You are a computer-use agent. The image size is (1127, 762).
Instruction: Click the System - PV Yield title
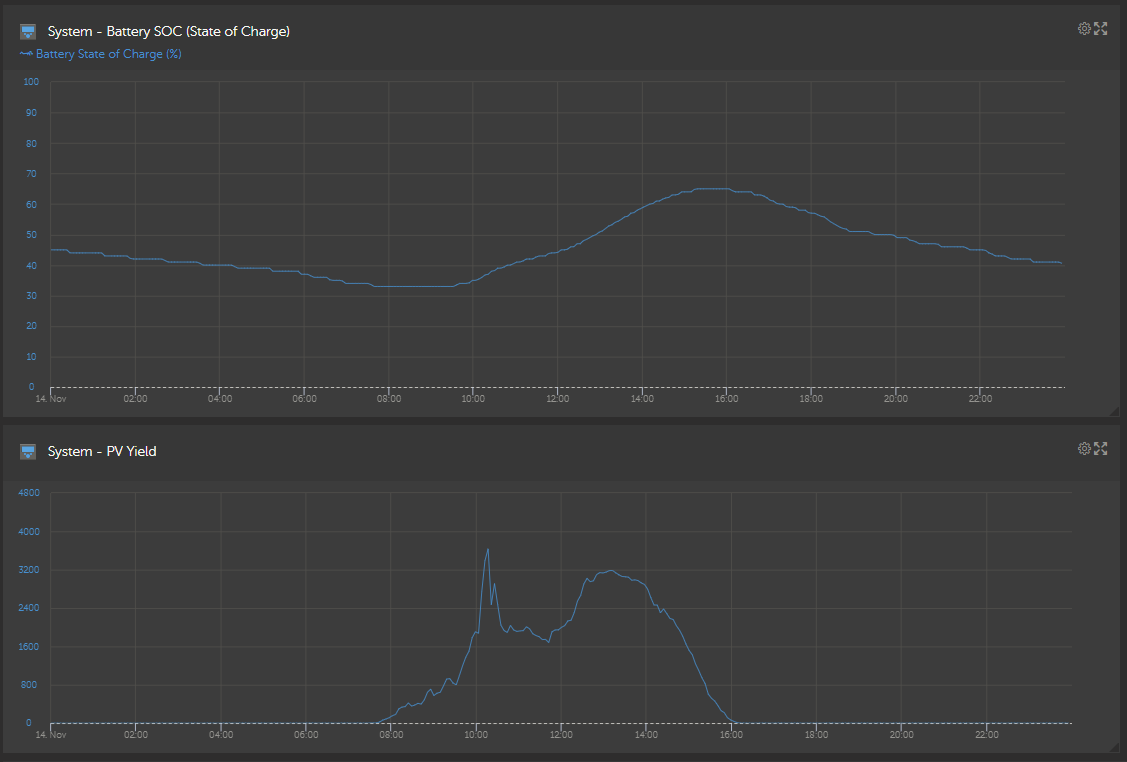click(102, 451)
